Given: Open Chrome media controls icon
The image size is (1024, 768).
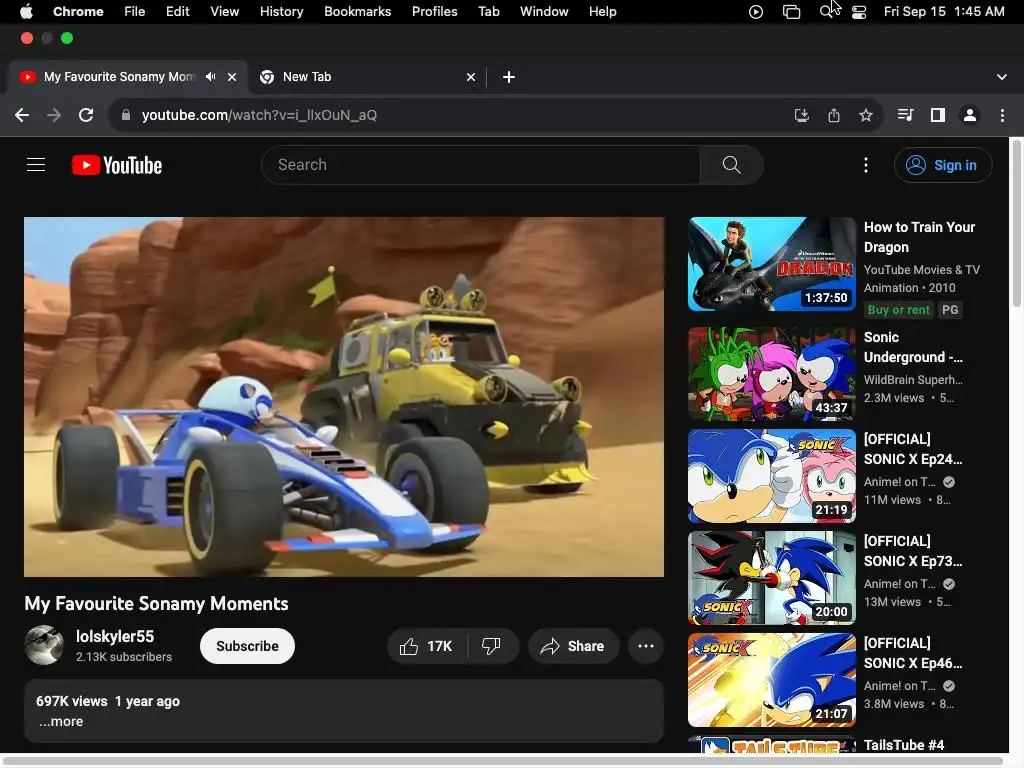Looking at the screenshot, I should [x=905, y=115].
